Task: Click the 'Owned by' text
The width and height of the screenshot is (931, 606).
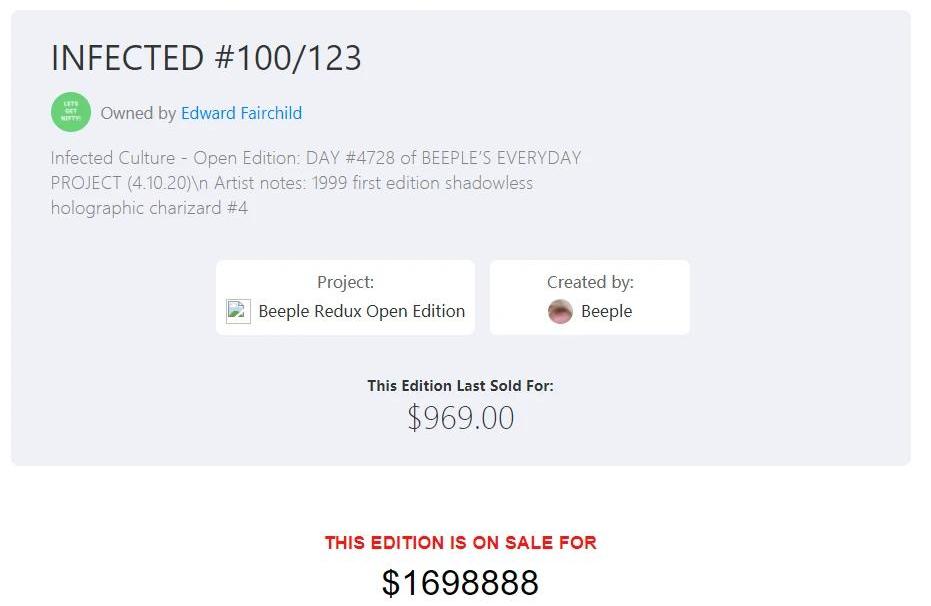Action: pos(138,113)
